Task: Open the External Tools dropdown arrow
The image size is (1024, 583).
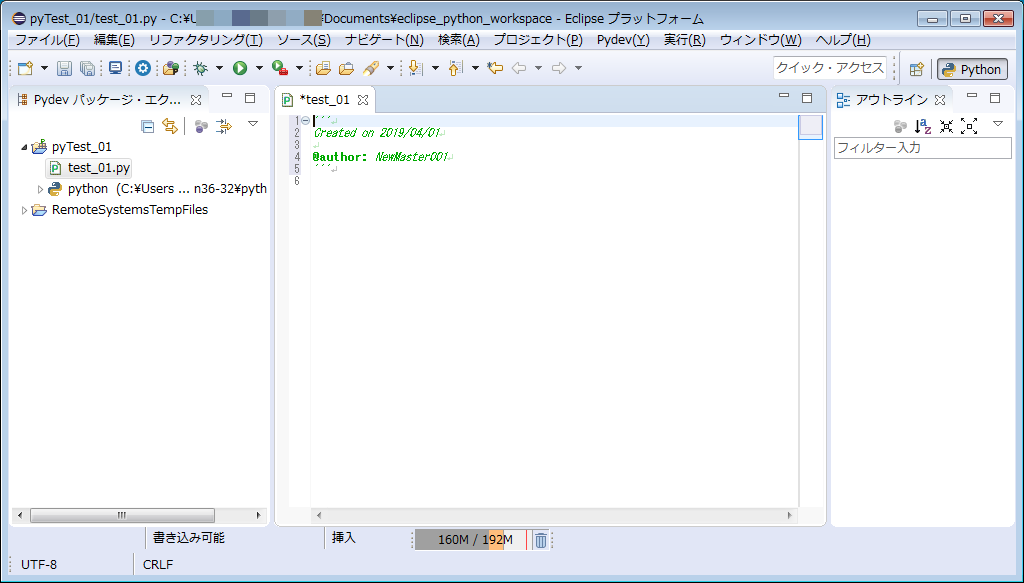Action: 299,68
